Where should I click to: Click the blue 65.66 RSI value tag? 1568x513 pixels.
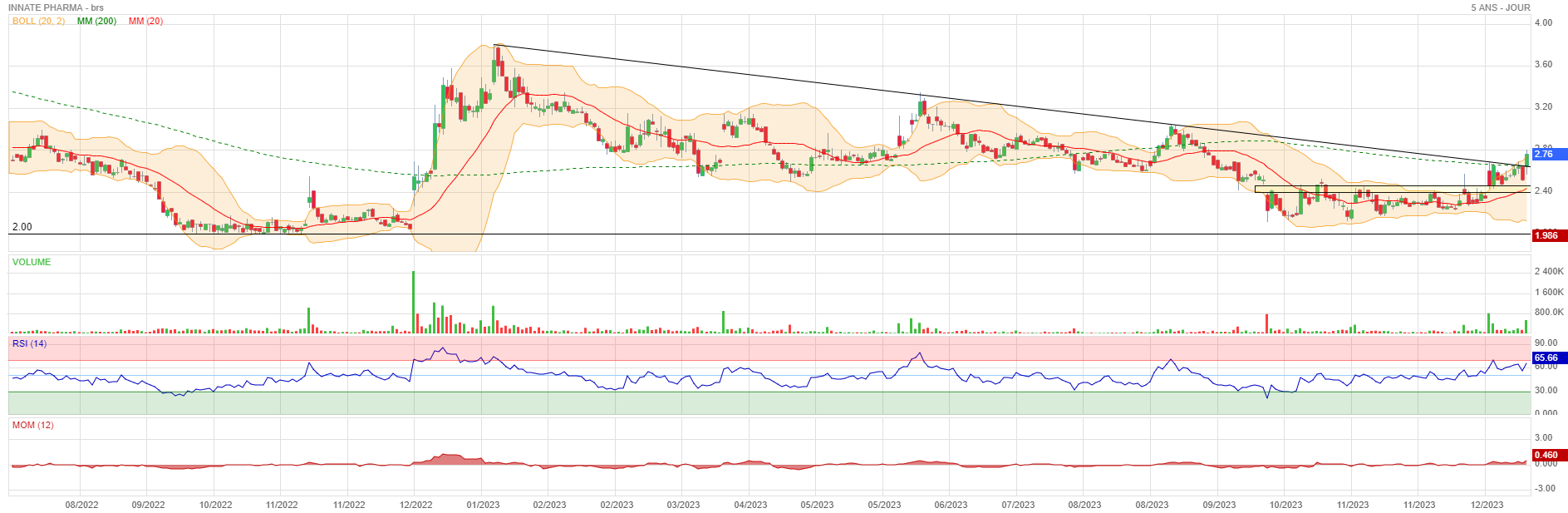(x=1549, y=358)
